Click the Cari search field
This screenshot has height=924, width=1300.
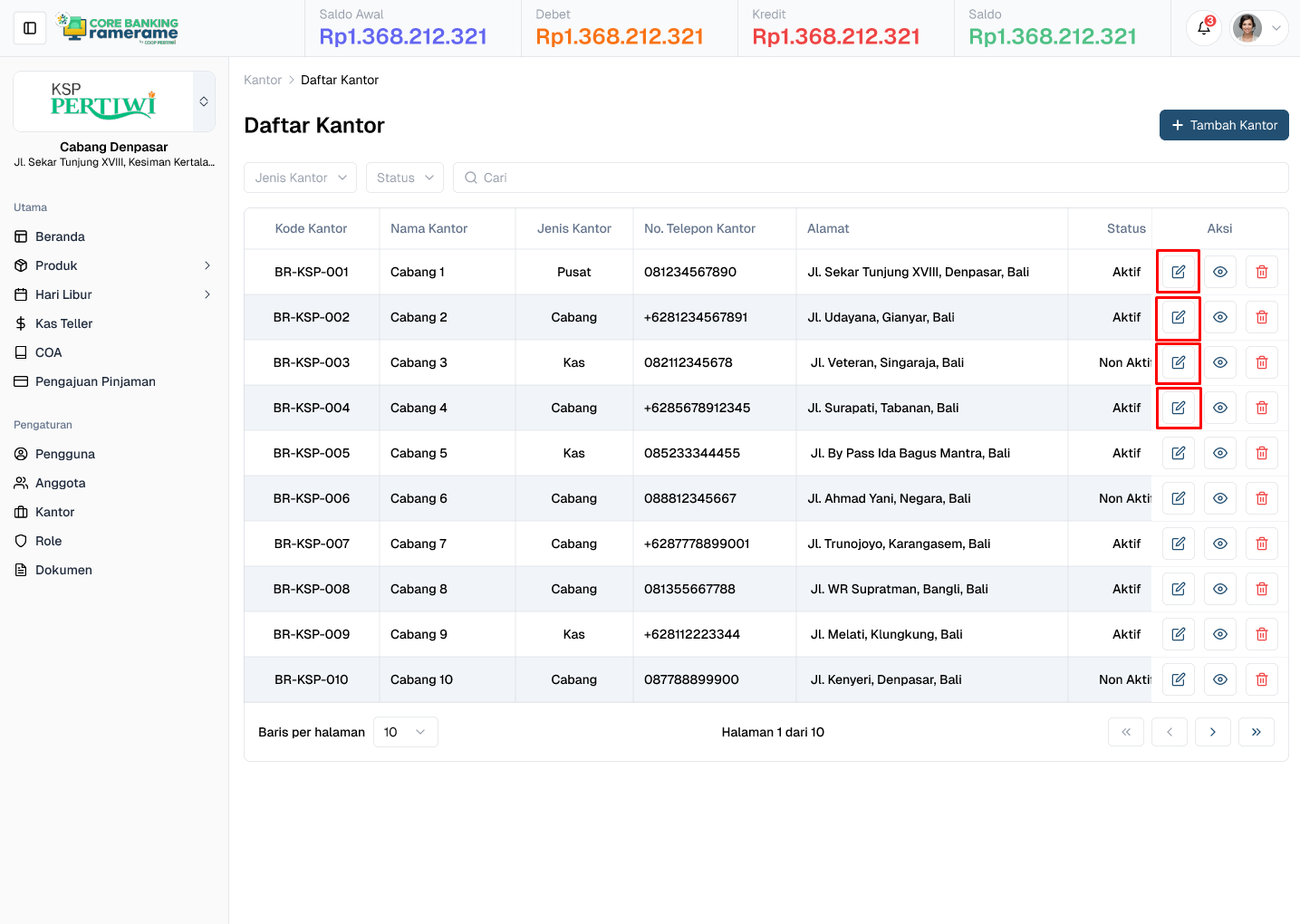tap(870, 178)
